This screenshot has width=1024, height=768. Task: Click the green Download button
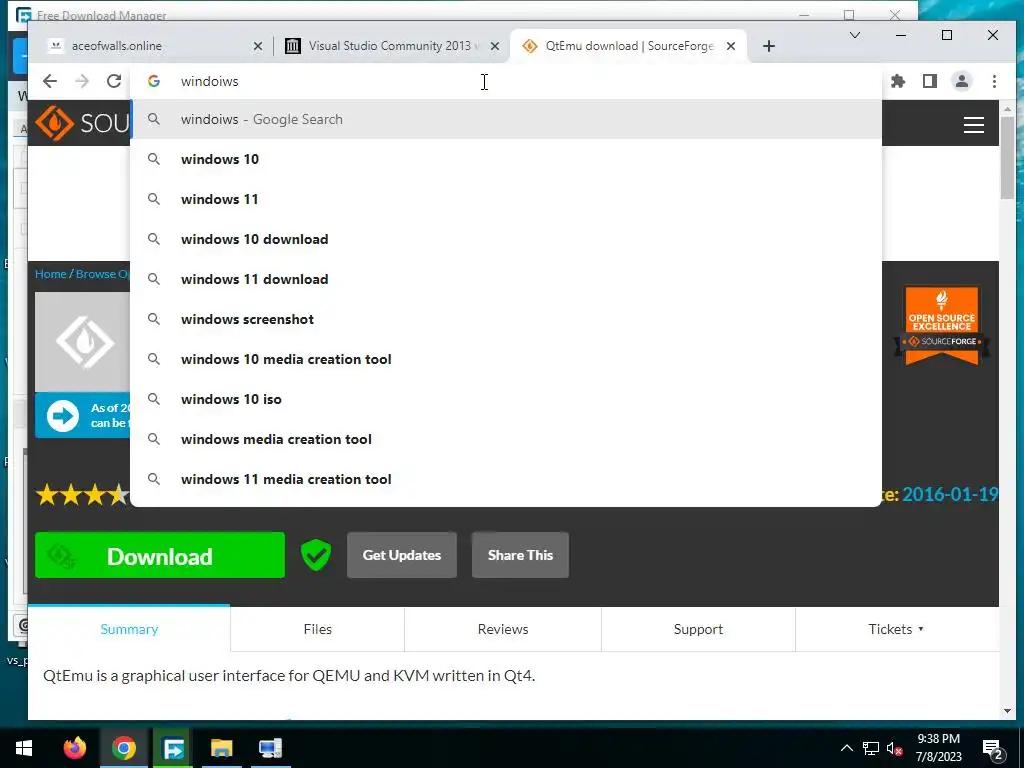pyautogui.click(x=160, y=555)
